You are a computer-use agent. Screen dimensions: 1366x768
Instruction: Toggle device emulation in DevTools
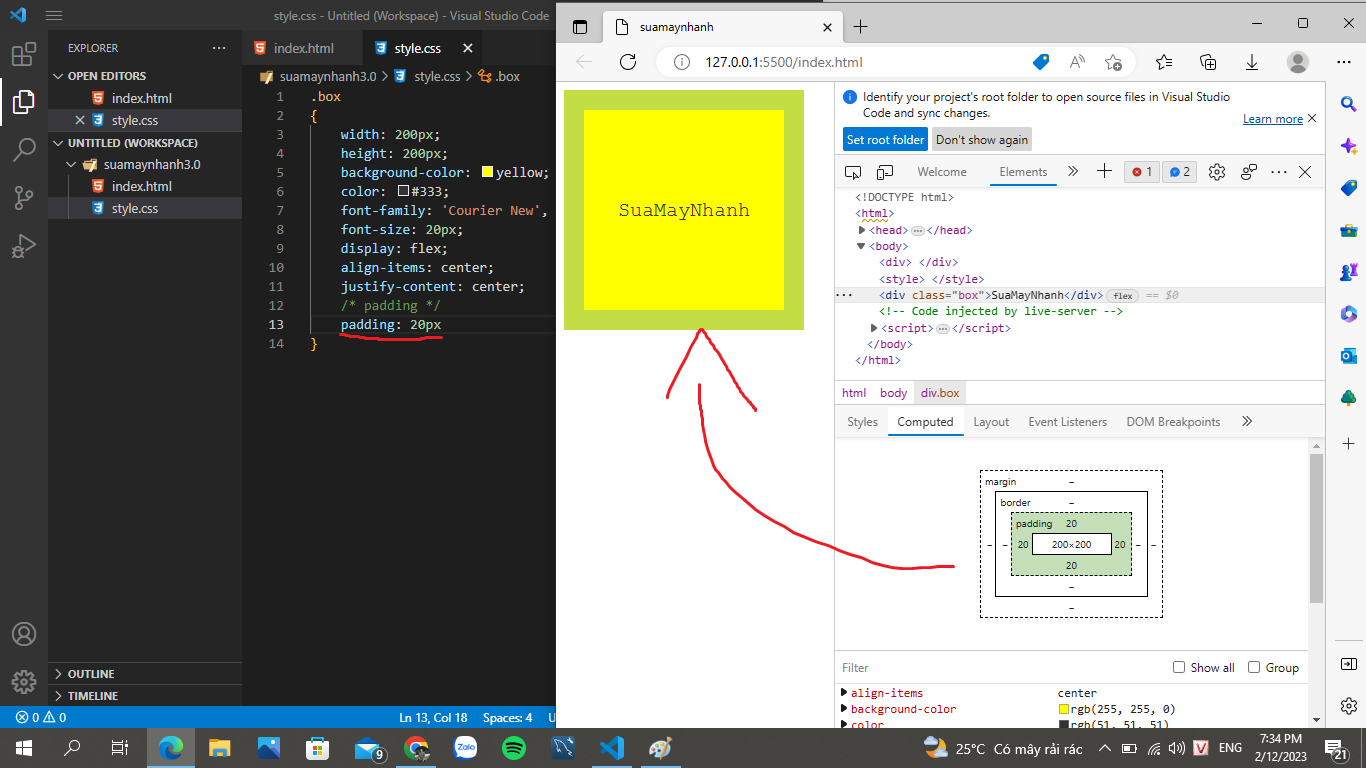pyautogui.click(x=885, y=172)
